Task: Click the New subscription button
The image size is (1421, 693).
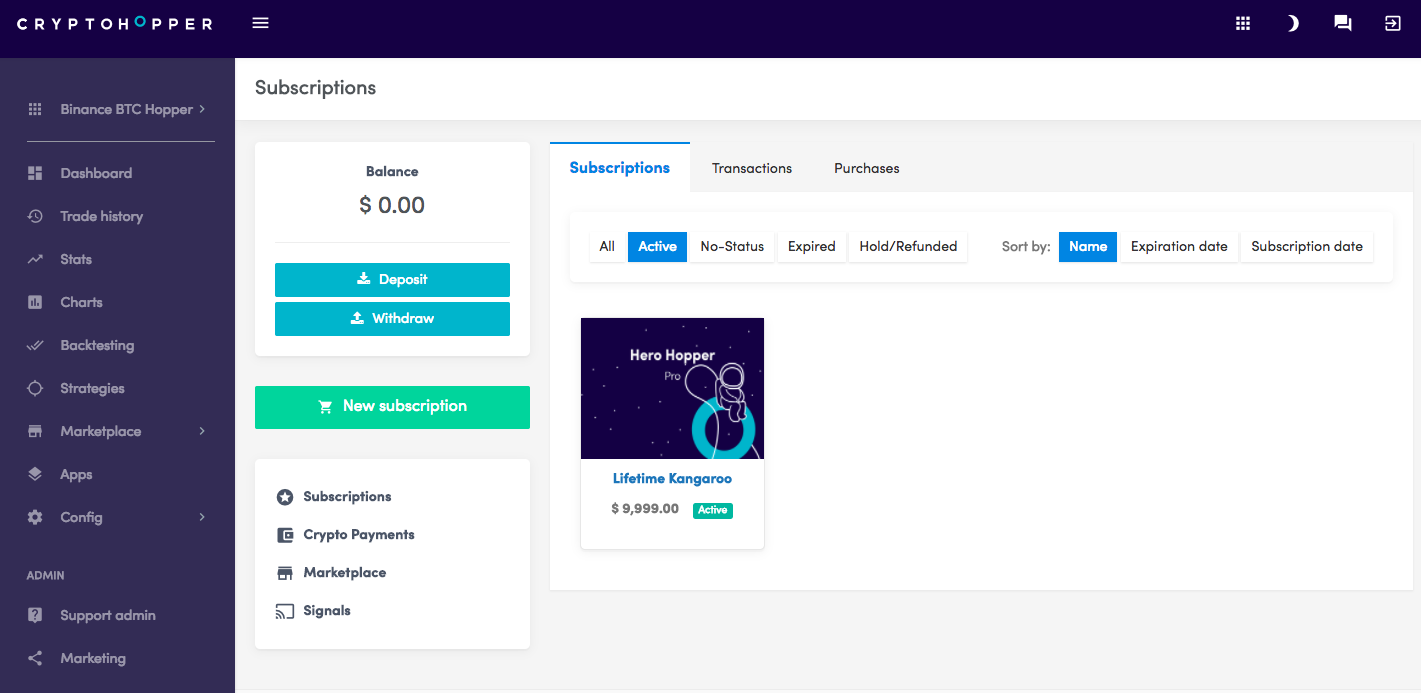Action: click(x=392, y=407)
